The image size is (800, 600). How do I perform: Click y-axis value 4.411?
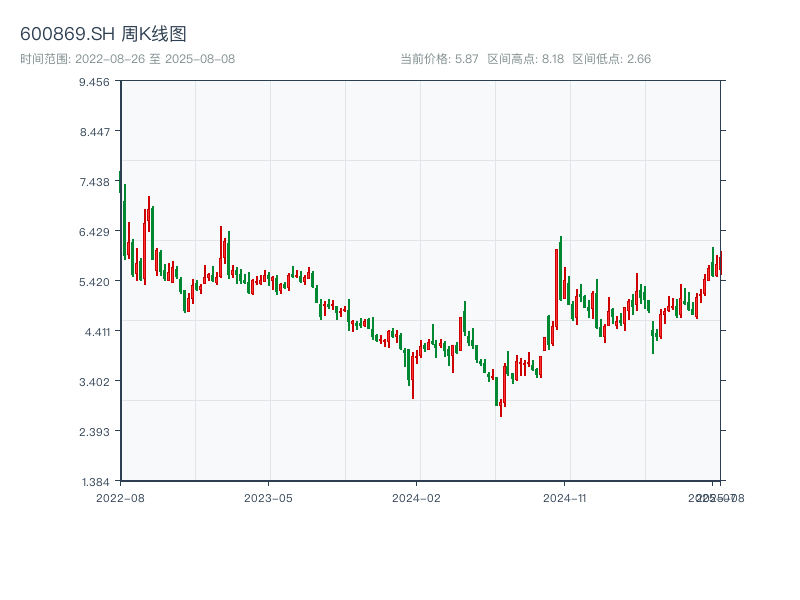pos(97,332)
